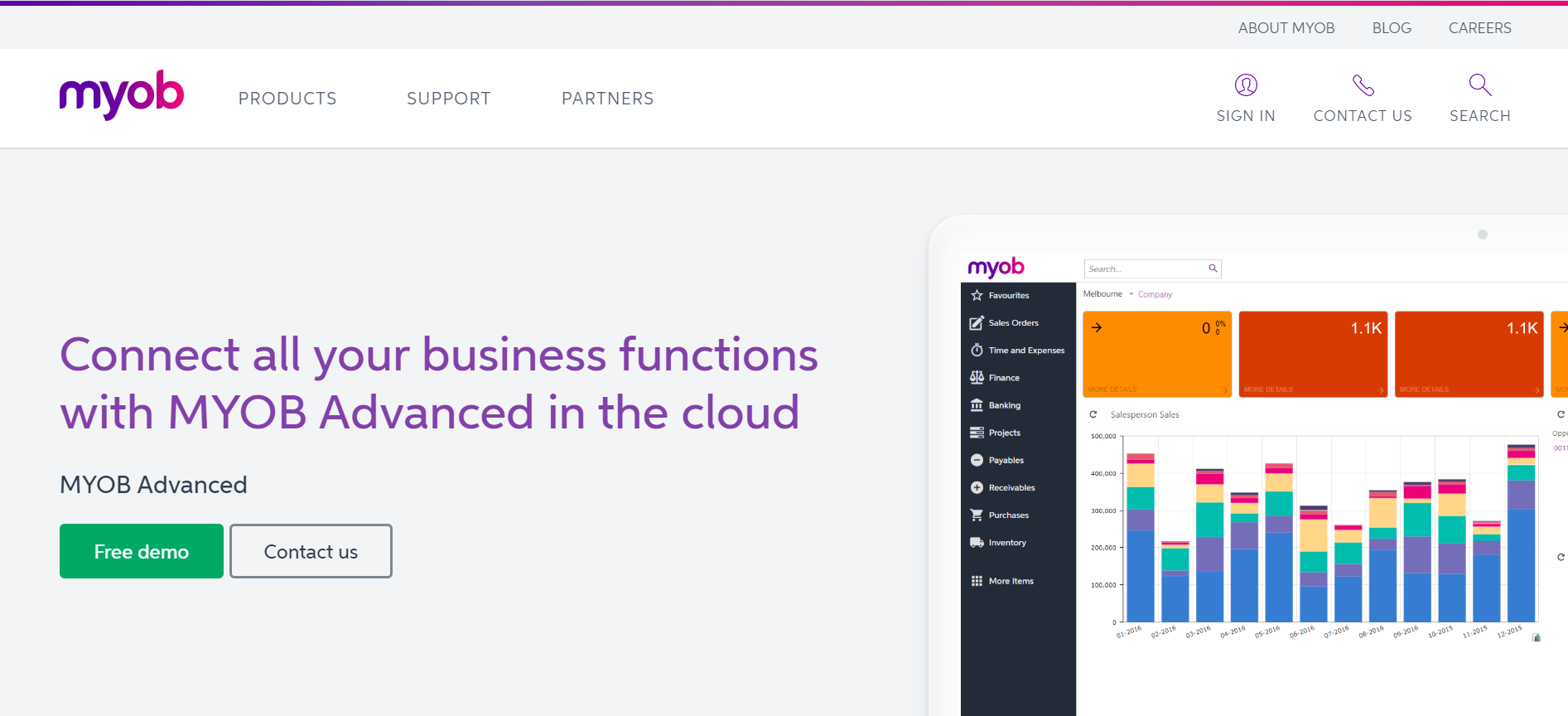Click the Receivables plus icon

tap(977, 487)
